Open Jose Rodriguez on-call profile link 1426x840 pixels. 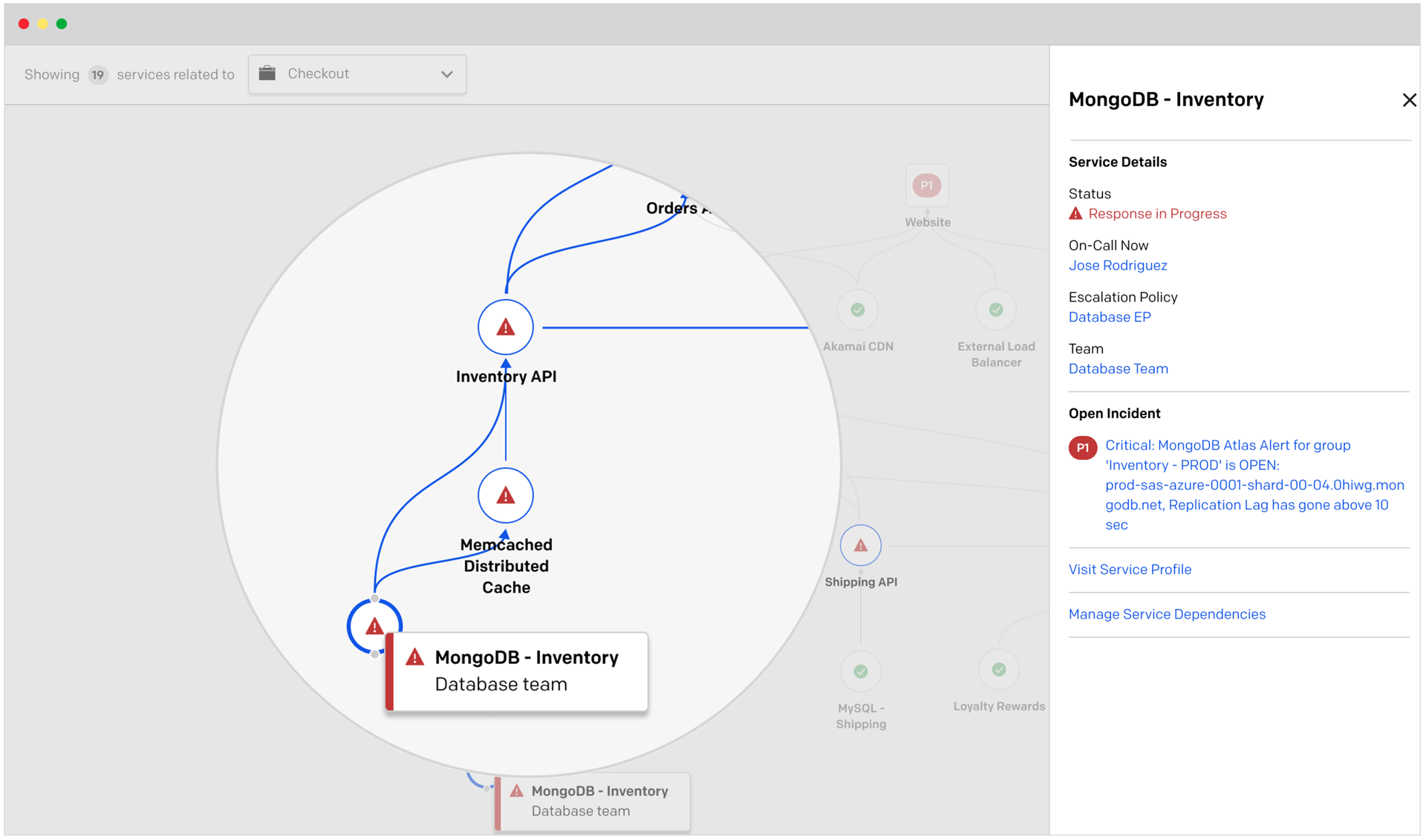click(x=1117, y=266)
